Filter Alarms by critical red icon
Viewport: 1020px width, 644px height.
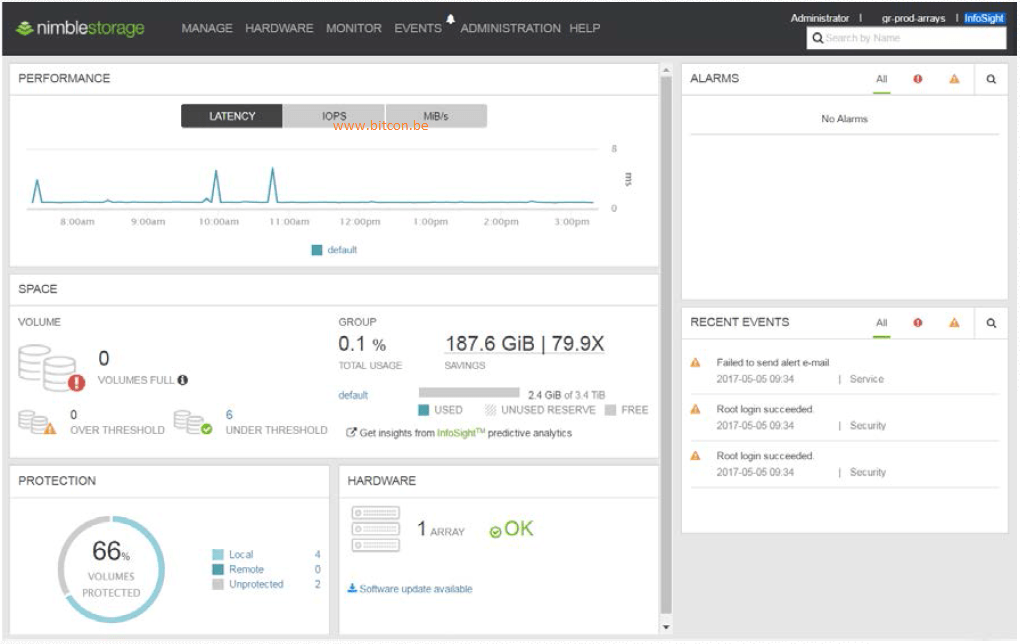click(917, 79)
